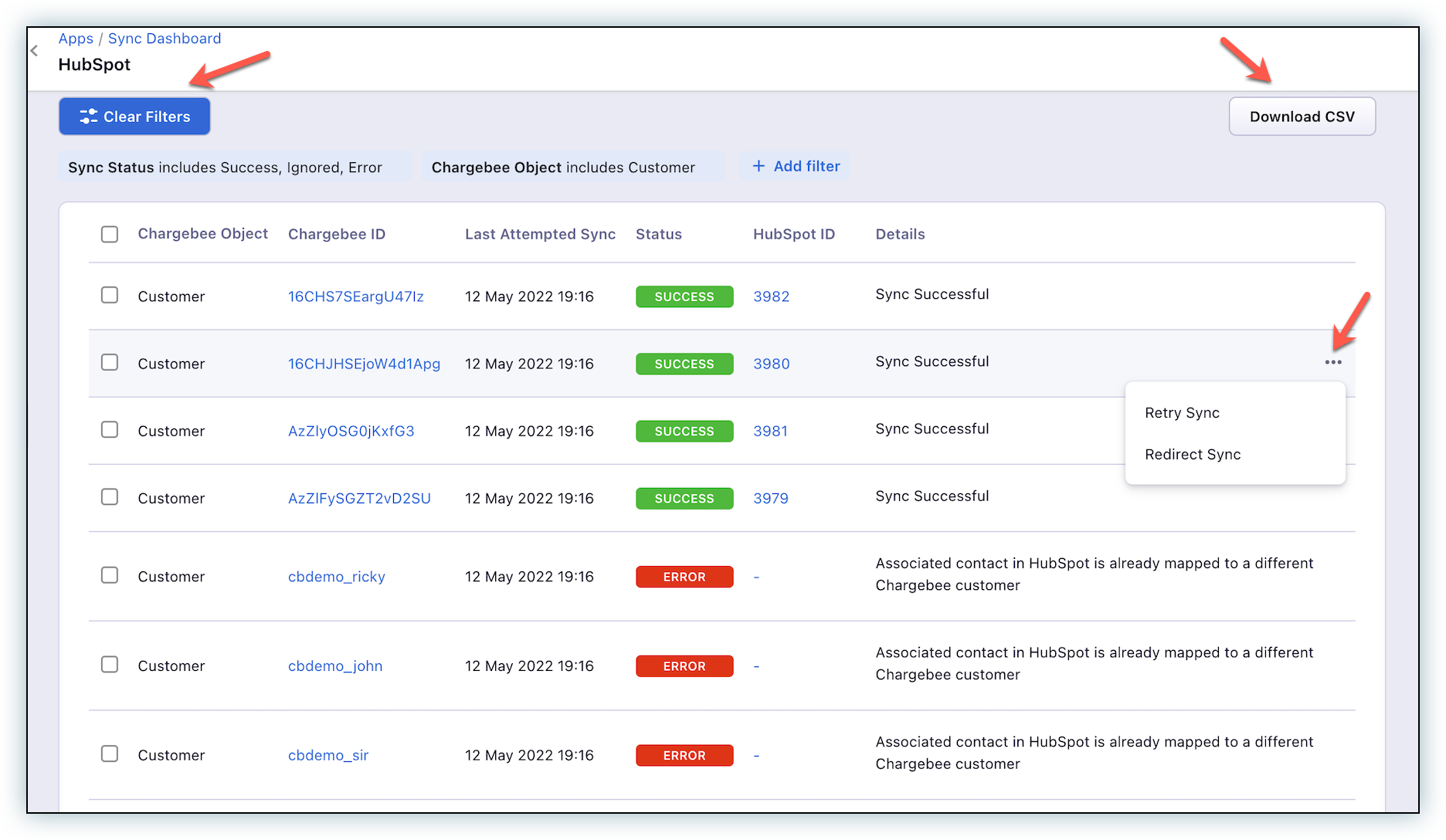Click the Clear Filters button

(x=134, y=117)
